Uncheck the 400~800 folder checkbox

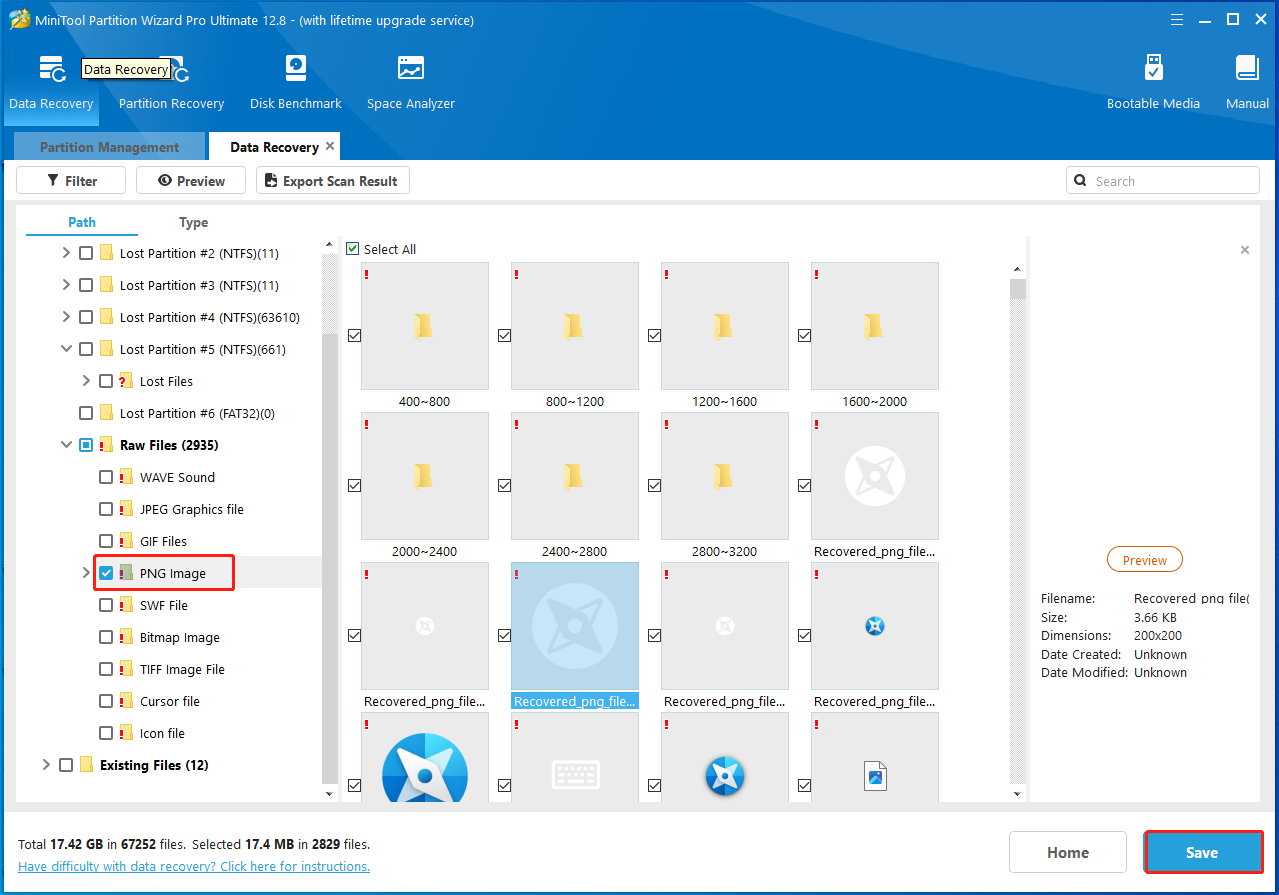click(x=354, y=336)
